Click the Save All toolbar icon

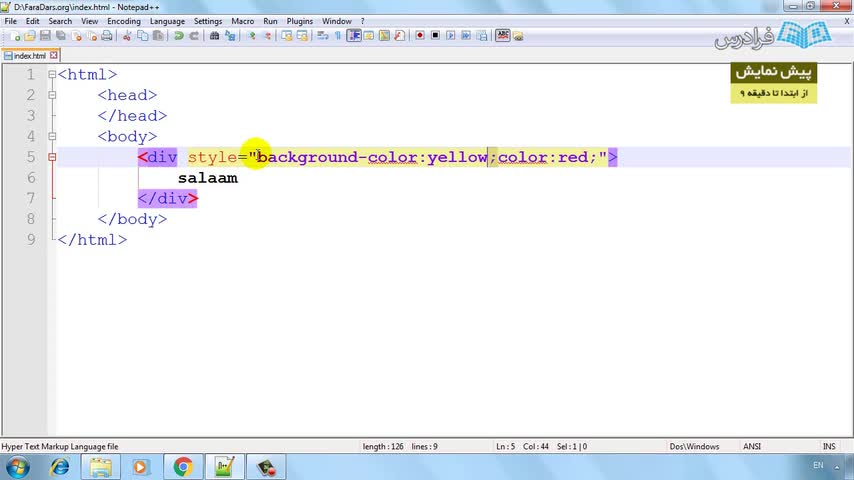[x=60, y=36]
